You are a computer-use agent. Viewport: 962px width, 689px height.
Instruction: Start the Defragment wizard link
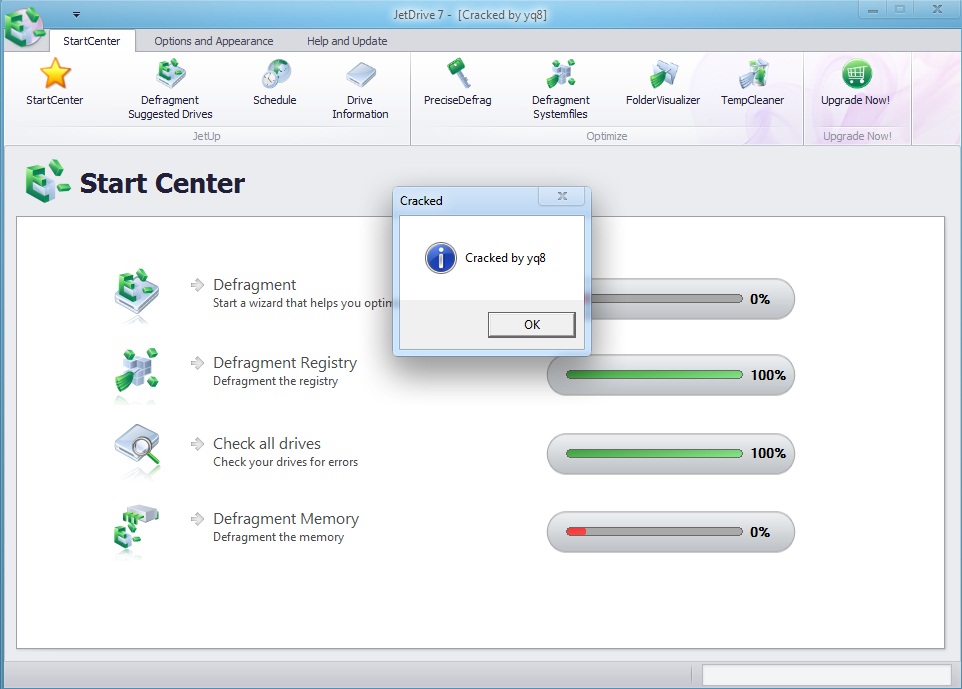pos(255,285)
